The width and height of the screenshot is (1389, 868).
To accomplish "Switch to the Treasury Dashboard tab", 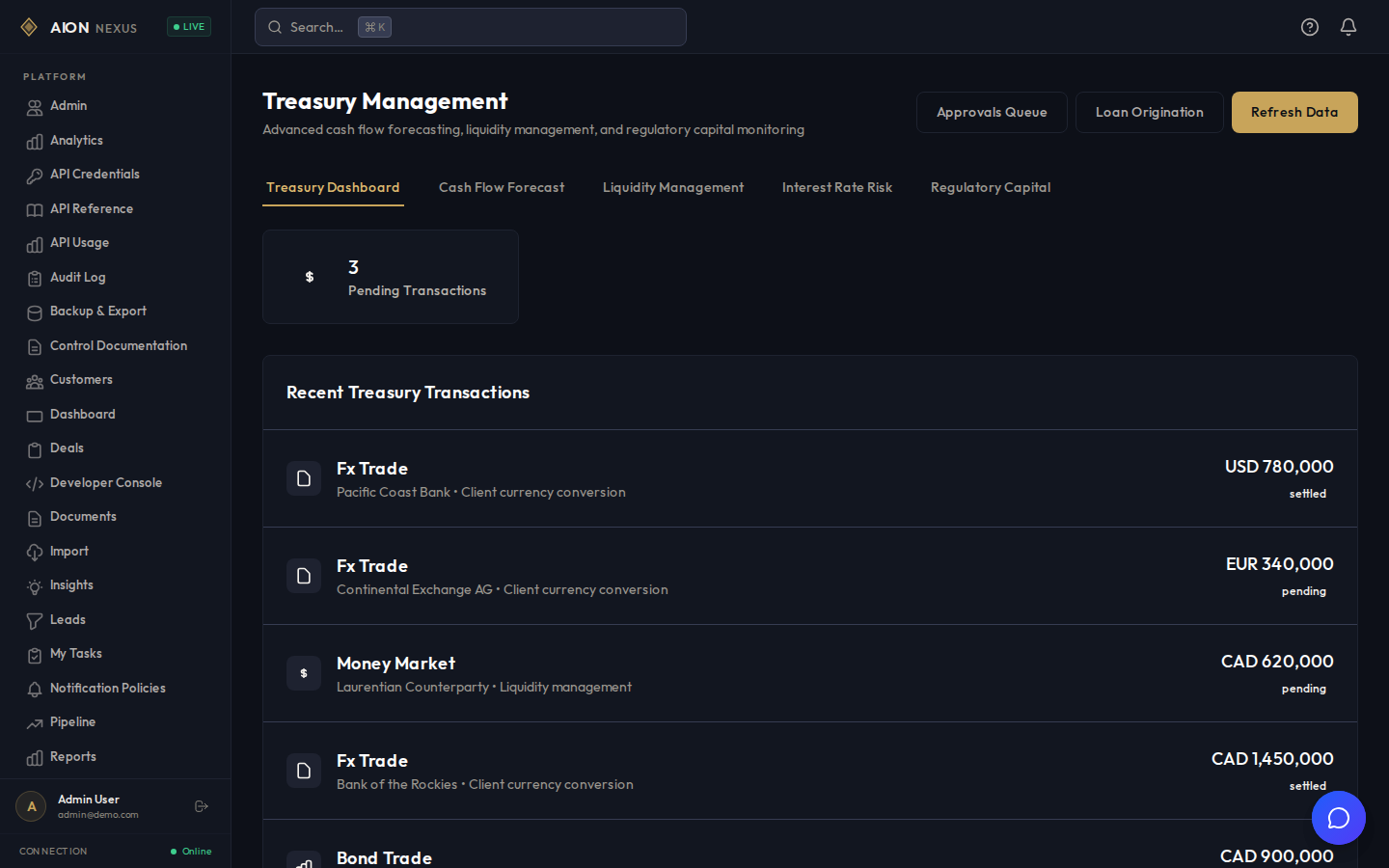I will (x=333, y=187).
